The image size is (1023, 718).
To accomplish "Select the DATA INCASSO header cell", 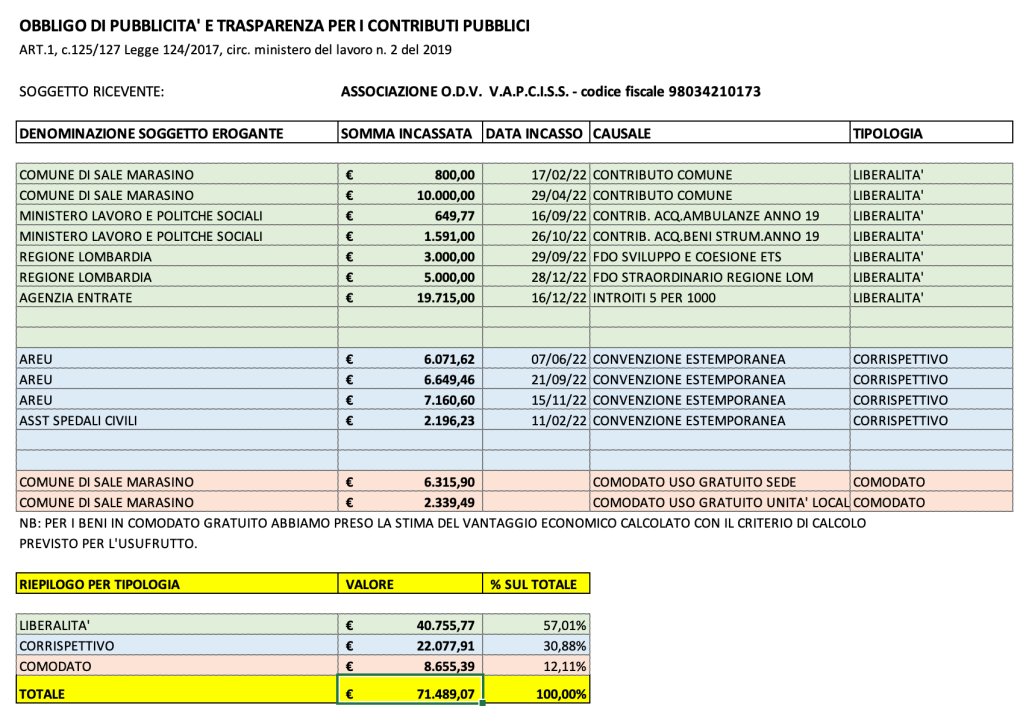I will [x=535, y=133].
